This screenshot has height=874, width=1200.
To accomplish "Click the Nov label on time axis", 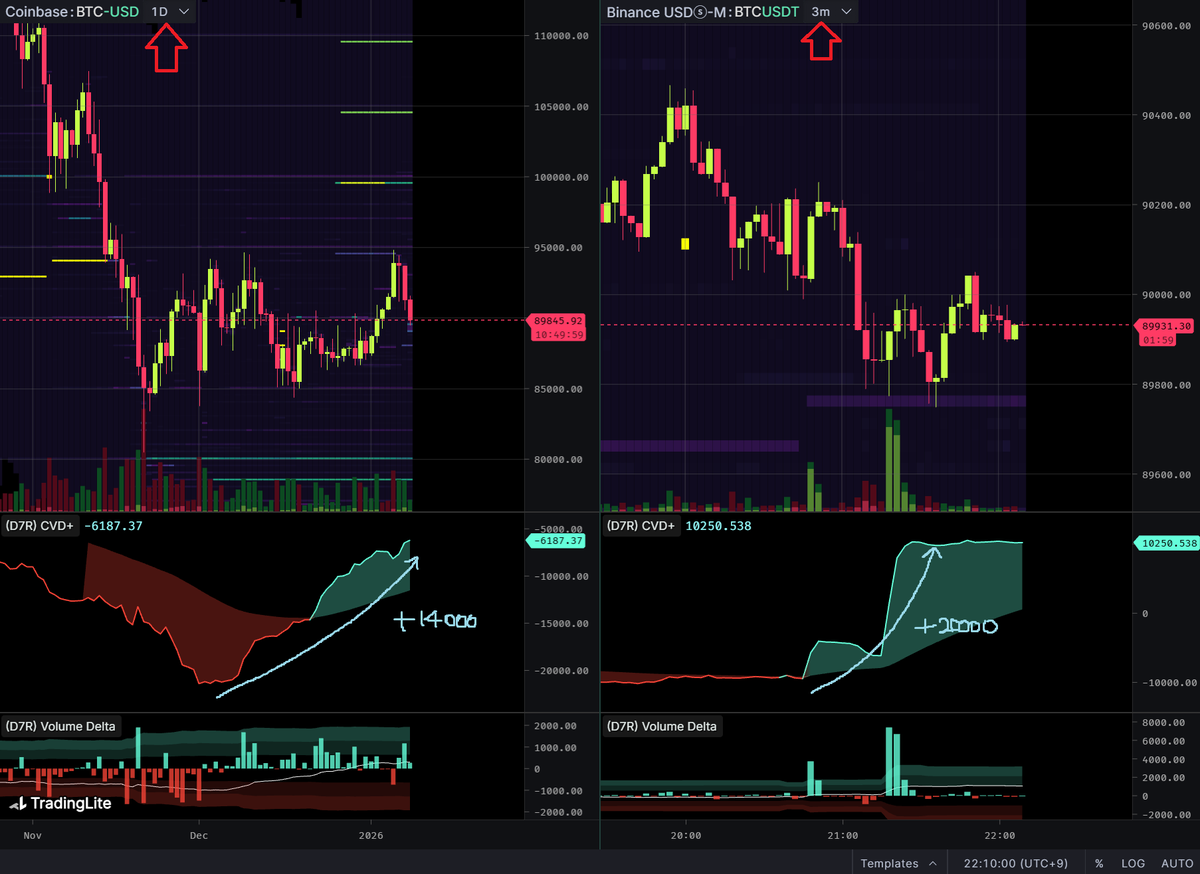I will tap(33, 835).
